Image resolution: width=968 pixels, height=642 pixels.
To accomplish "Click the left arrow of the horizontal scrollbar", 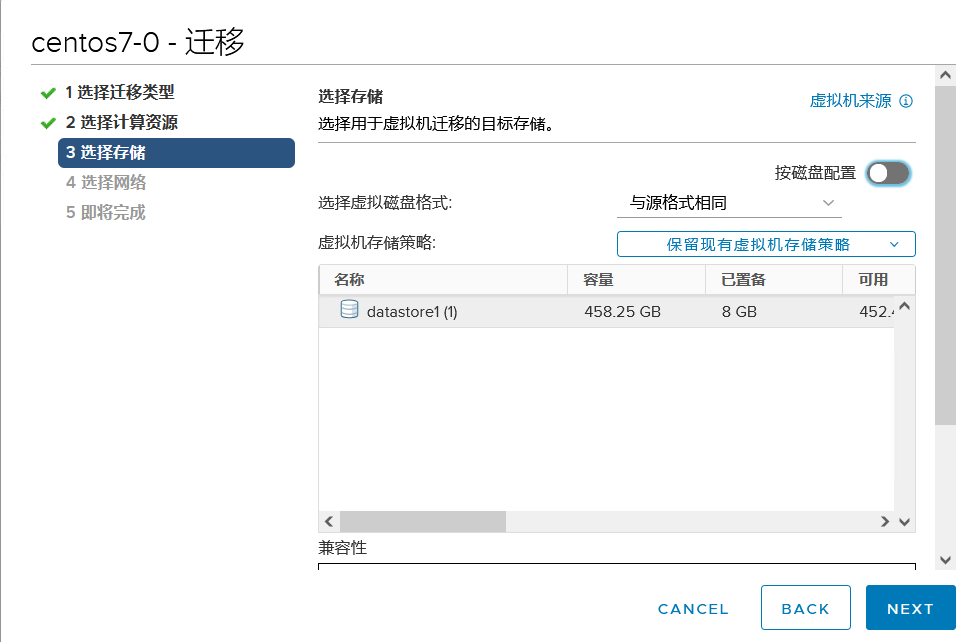I will (x=328, y=521).
